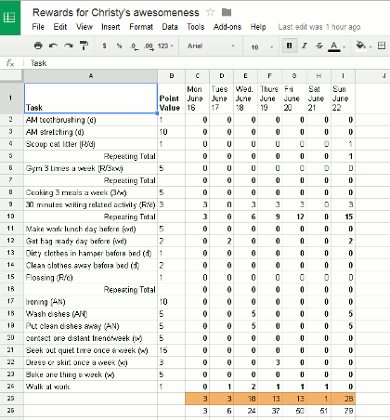Viewport: 390px width, 420px height.
Task: Toggle italic formatting
Action: tap(304, 46)
